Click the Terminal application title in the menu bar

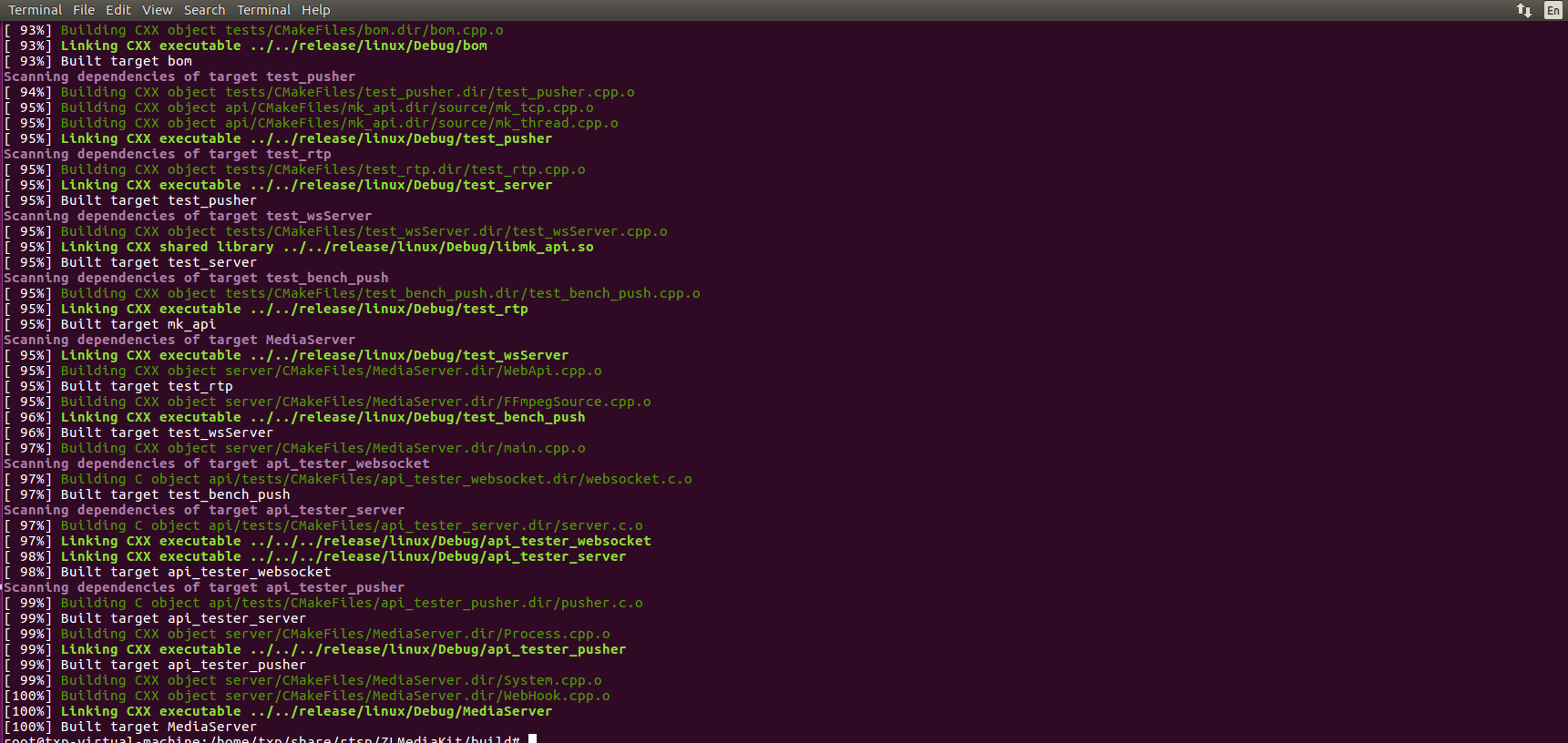point(35,10)
